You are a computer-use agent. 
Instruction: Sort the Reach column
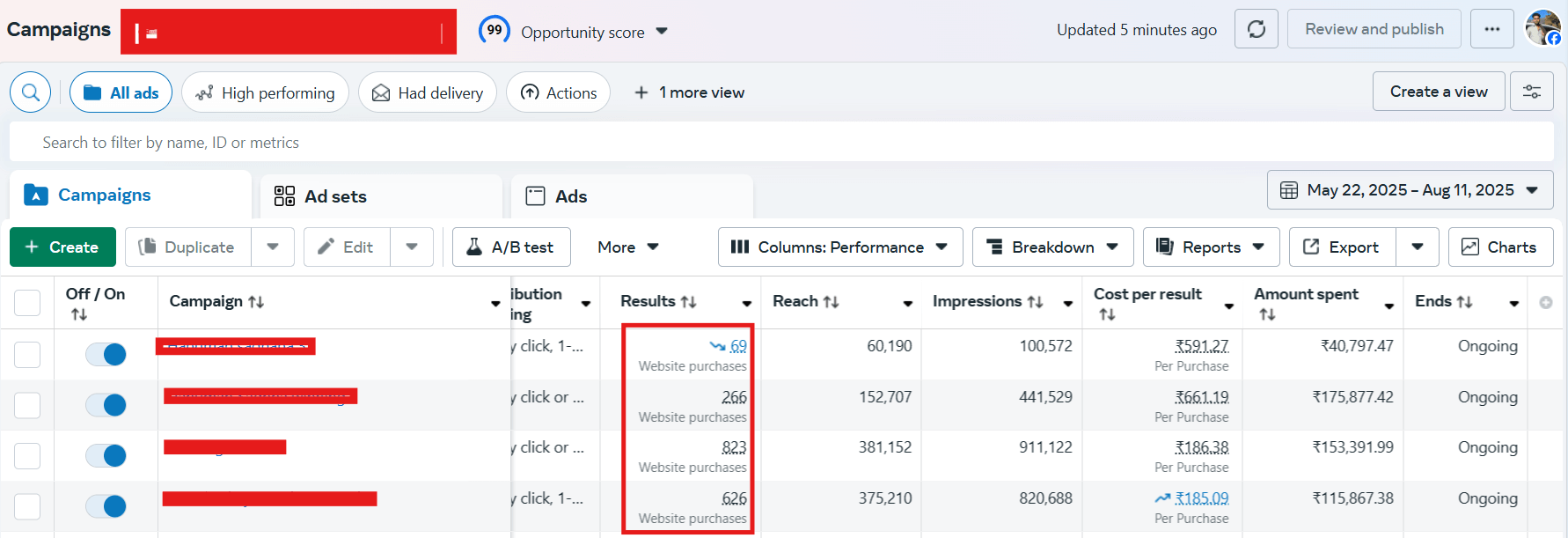pos(831,302)
